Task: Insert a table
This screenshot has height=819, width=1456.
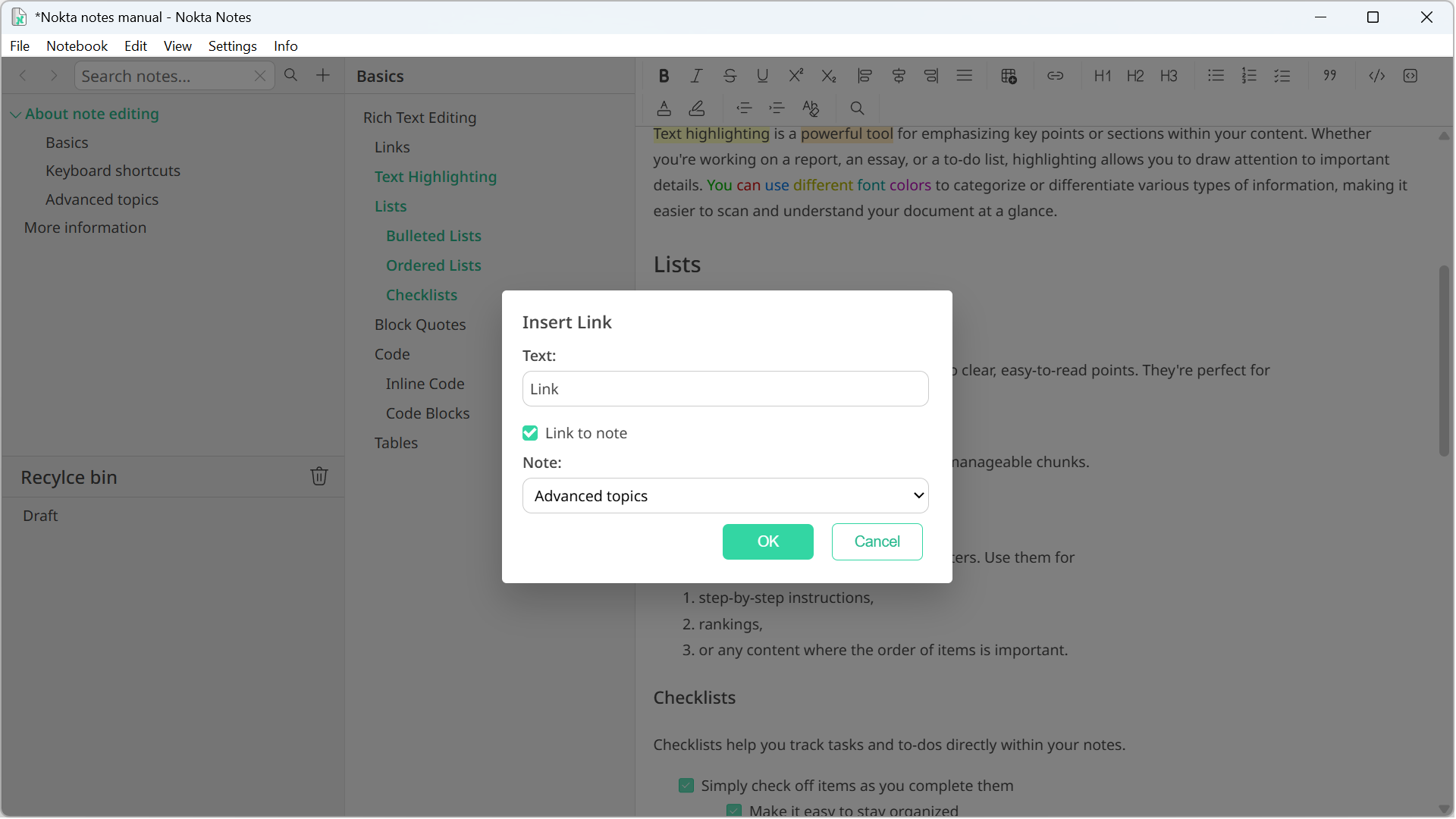Action: 1009,75
